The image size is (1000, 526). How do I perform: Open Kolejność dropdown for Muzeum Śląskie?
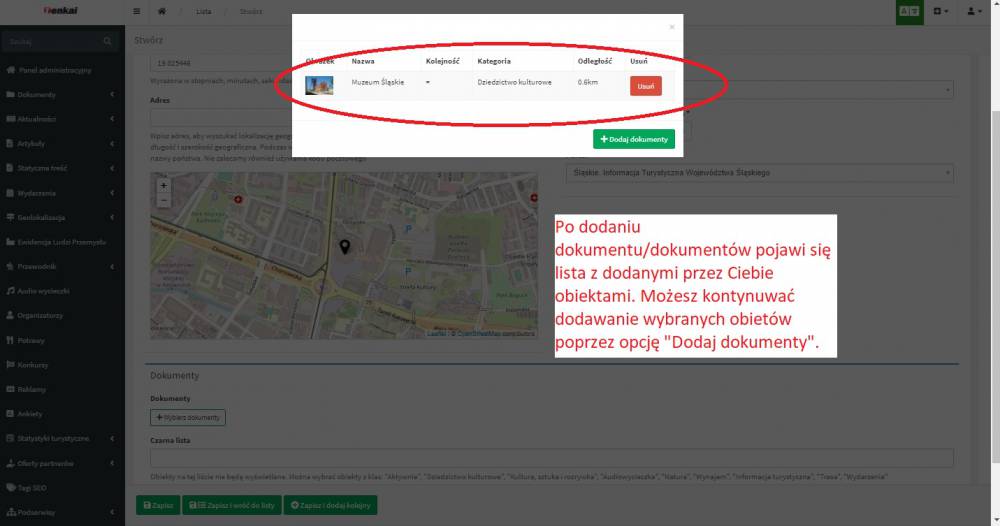click(x=428, y=82)
